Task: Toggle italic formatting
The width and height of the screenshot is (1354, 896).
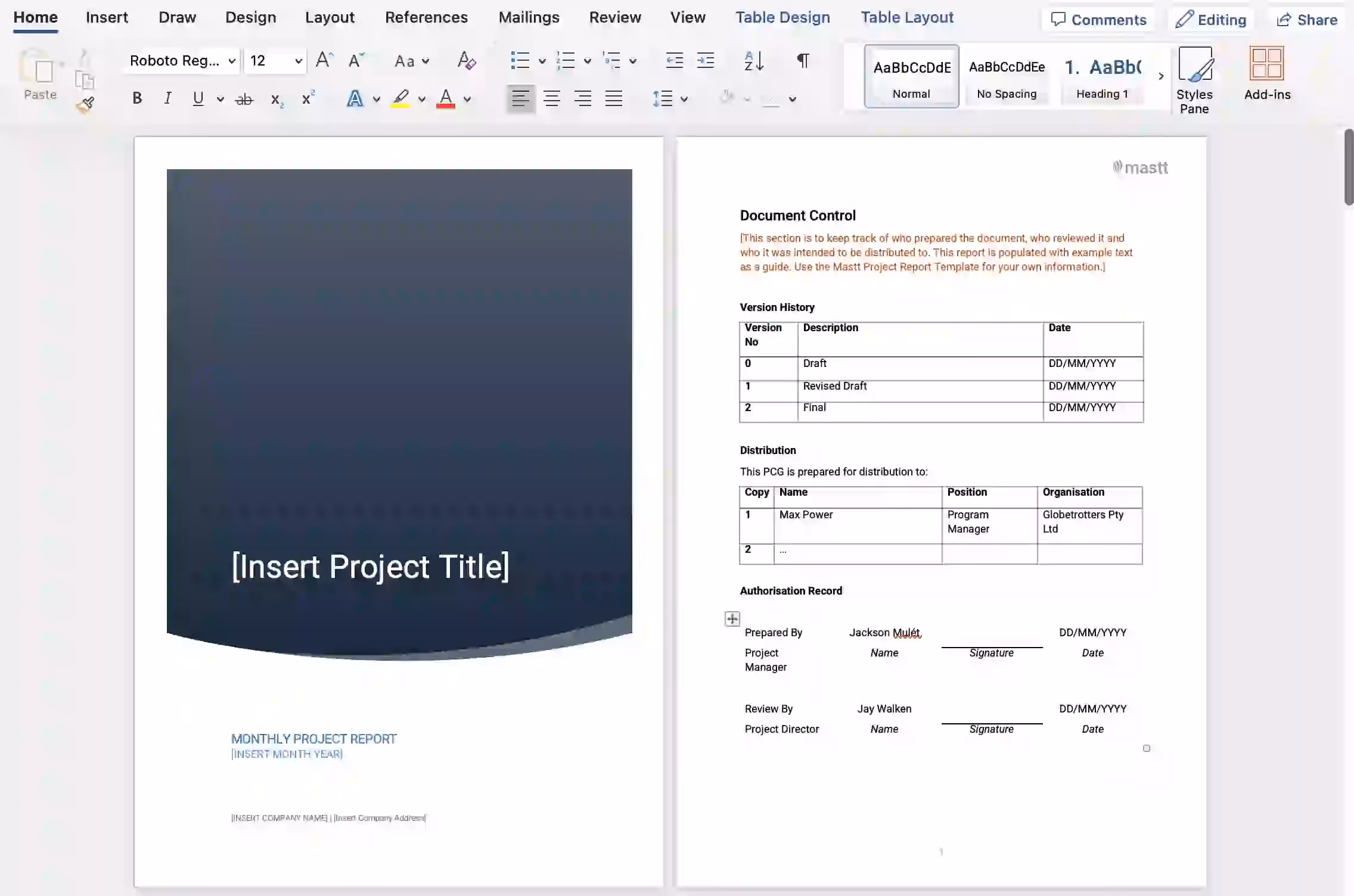Action: (x=168, y=98)
